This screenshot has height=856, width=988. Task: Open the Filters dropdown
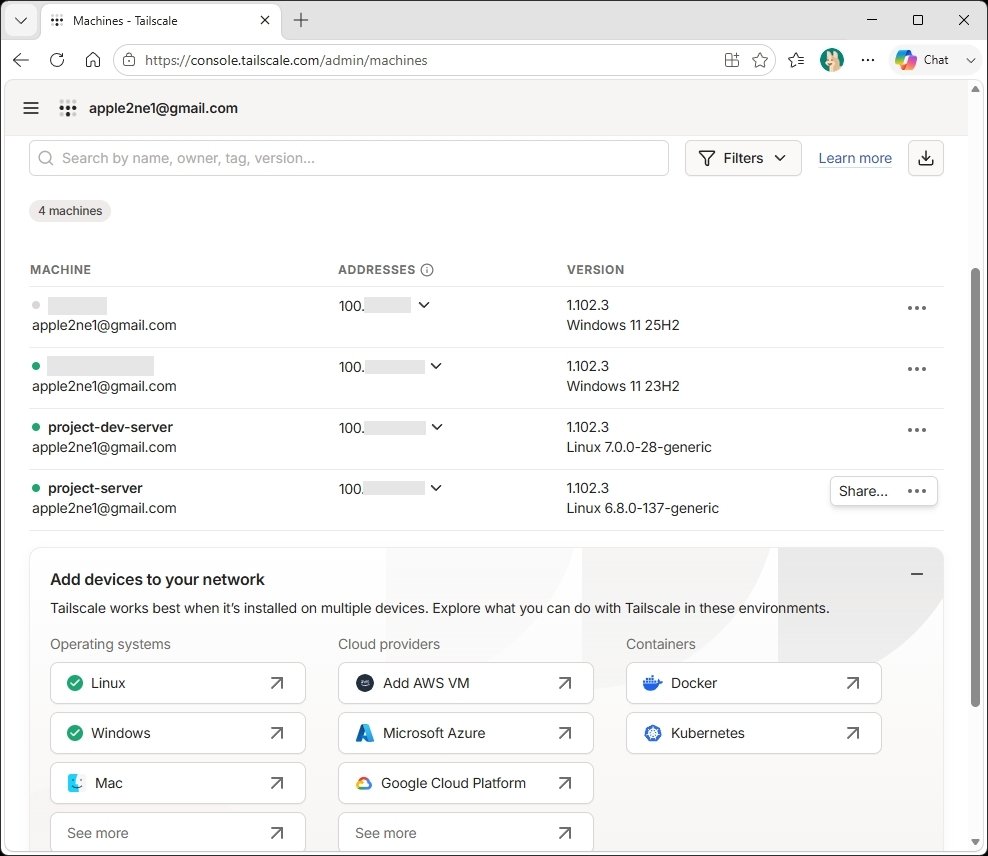click(x=743, y=158)
